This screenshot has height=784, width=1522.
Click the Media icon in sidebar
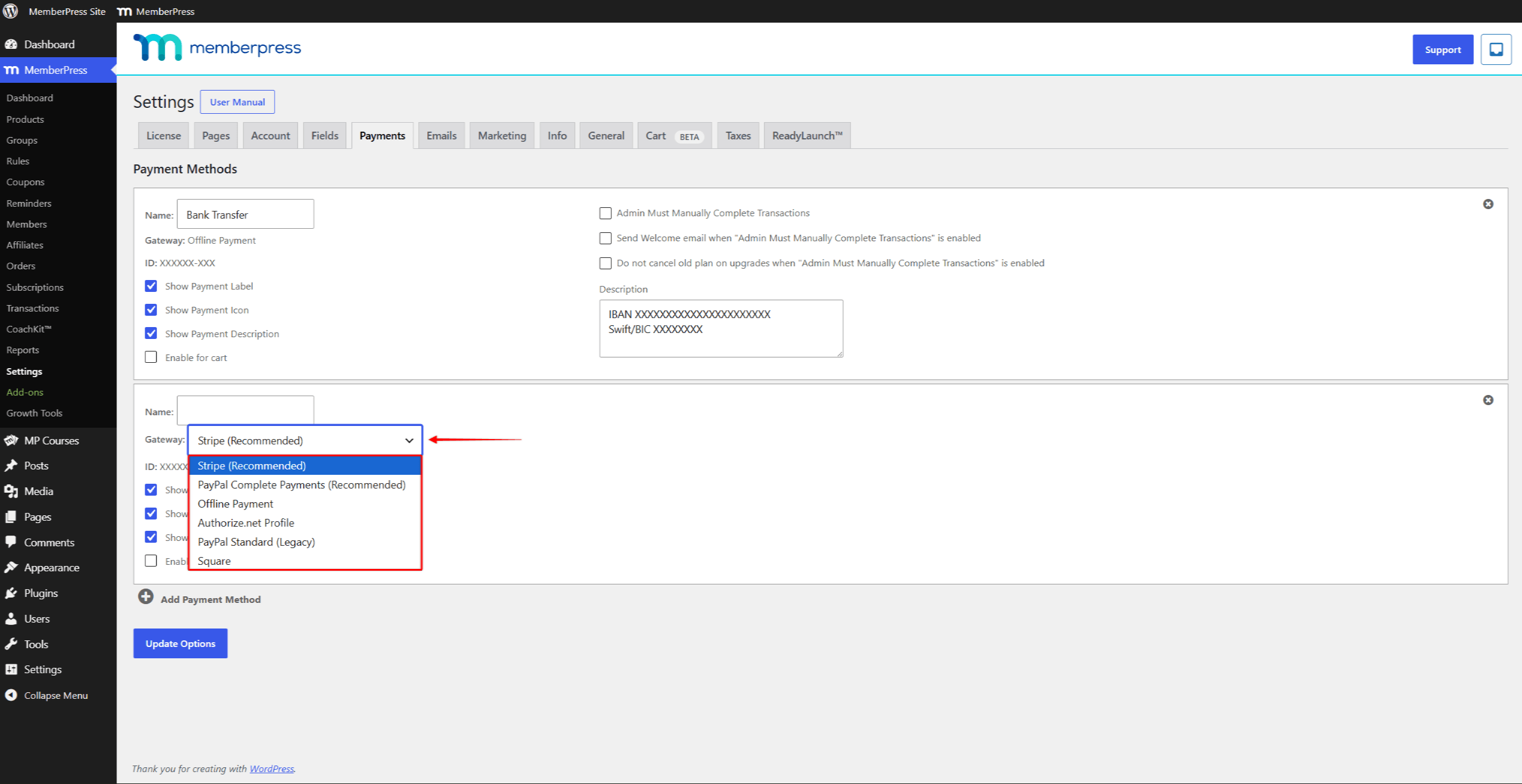(x=11, y=491)
